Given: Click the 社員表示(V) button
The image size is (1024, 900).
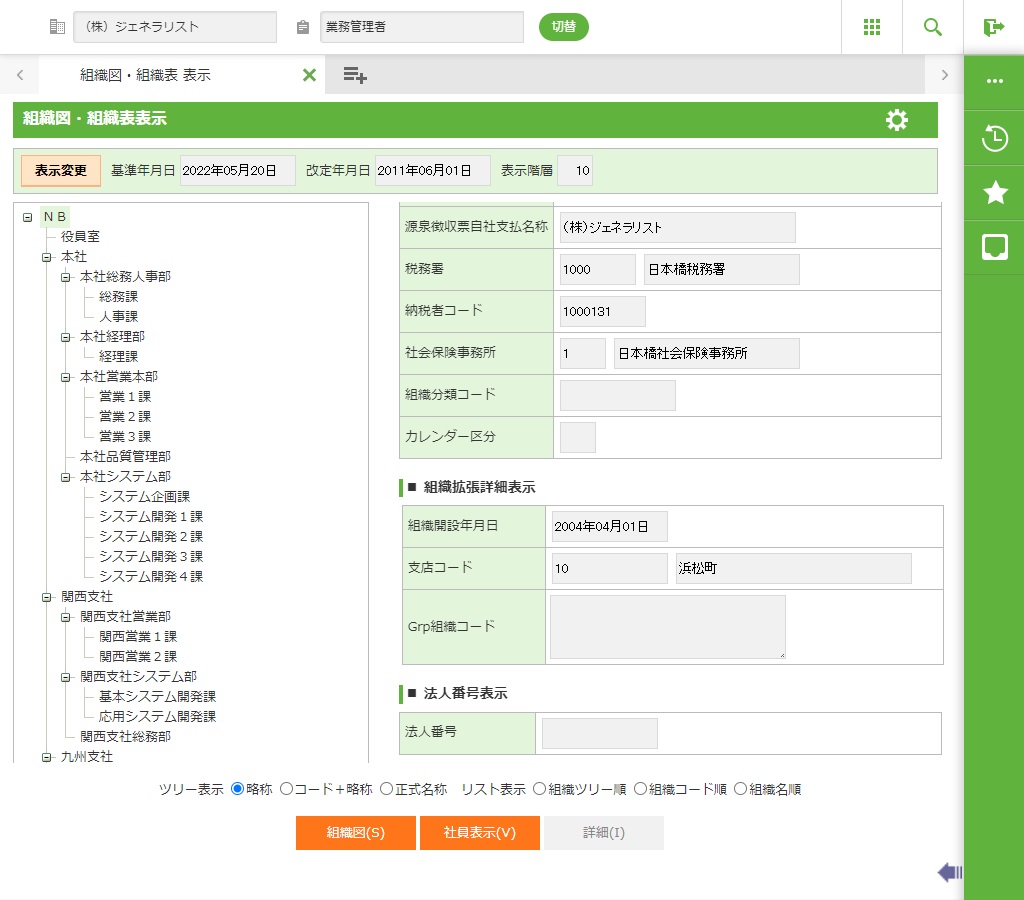Looking at the screenshot, I should tap(480, 833).
